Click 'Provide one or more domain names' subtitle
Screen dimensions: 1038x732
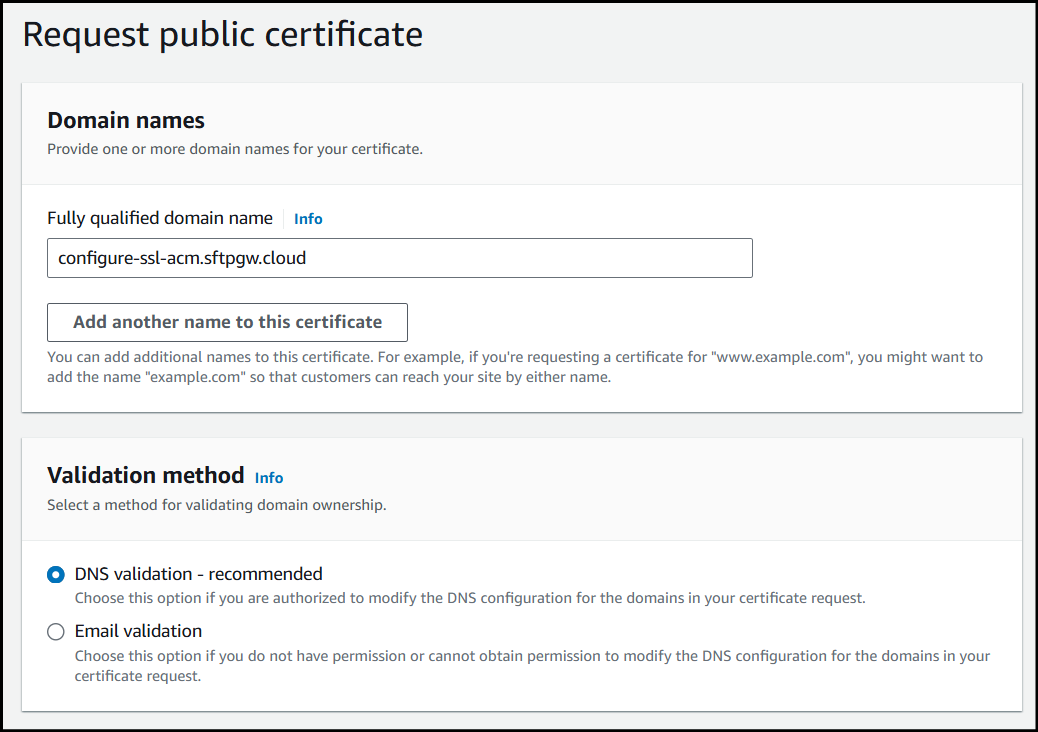[235, 149]
